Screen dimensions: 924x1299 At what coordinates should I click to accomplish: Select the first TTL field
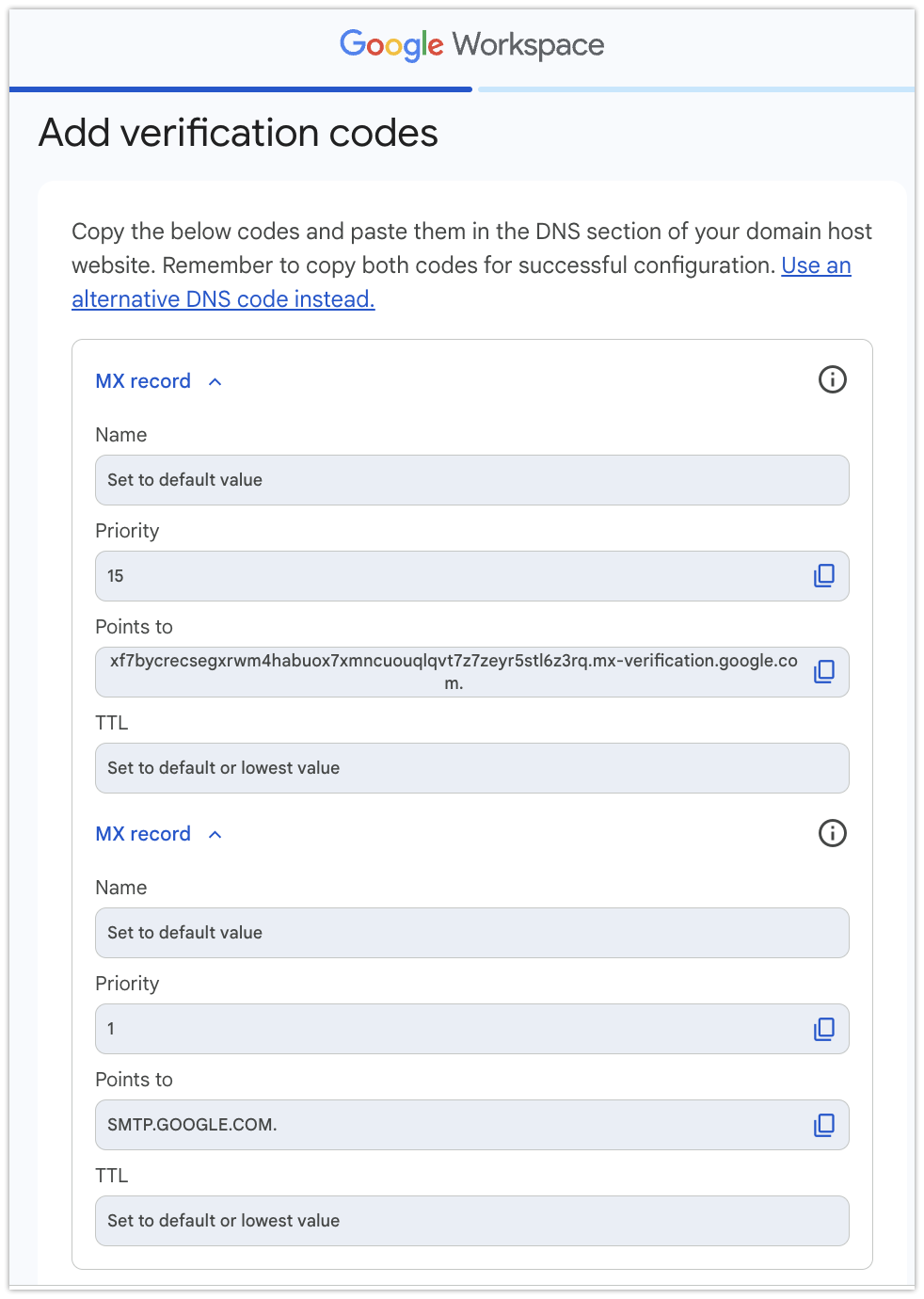tap(472, 768)
